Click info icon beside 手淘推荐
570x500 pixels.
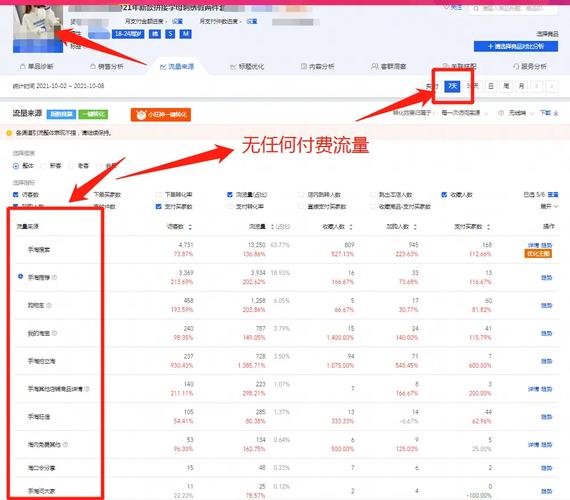54,277
